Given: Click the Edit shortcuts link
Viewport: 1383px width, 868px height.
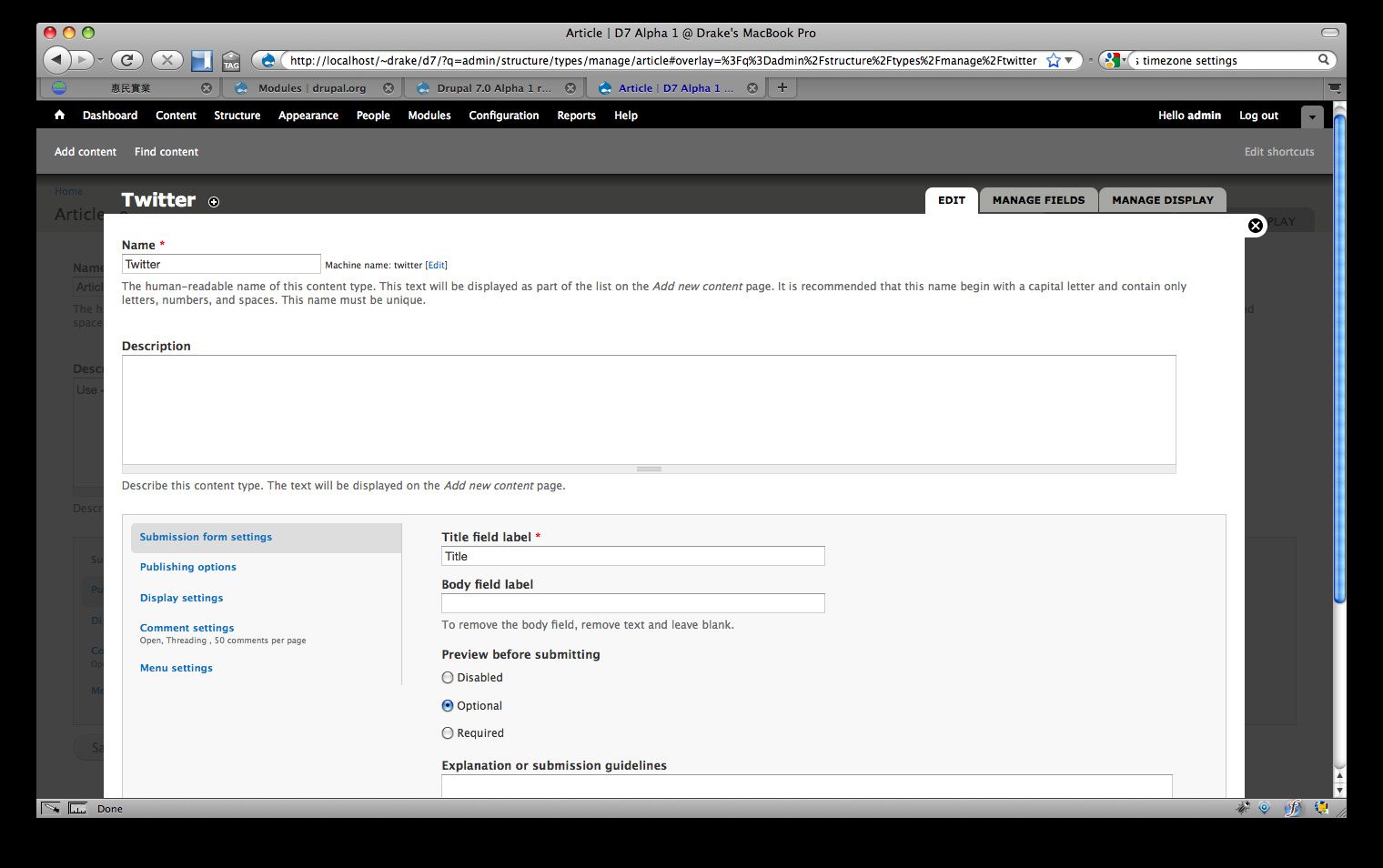Looking at the screenshot, I should pos(1279,152).
